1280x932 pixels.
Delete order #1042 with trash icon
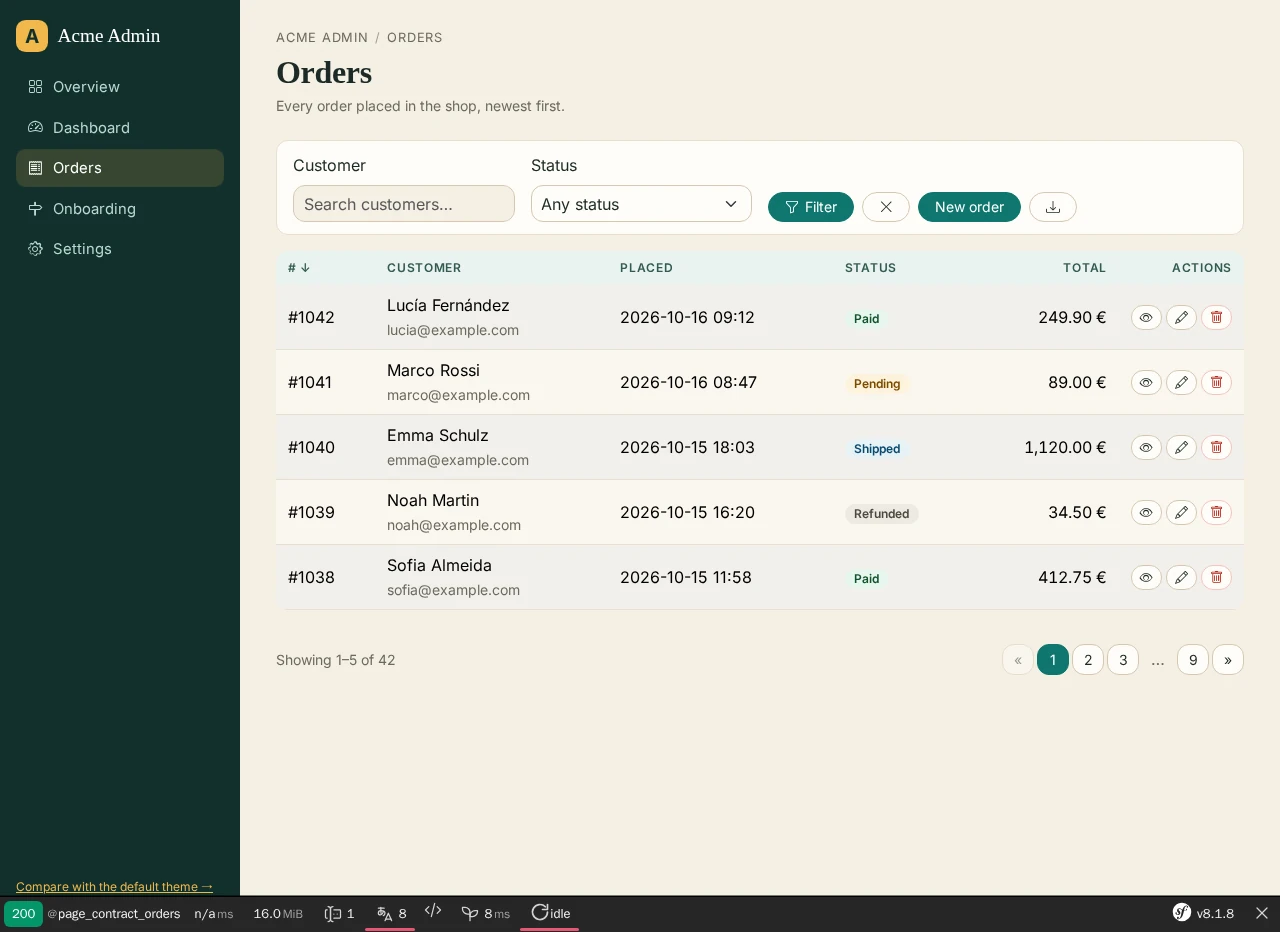(1216, 317)
